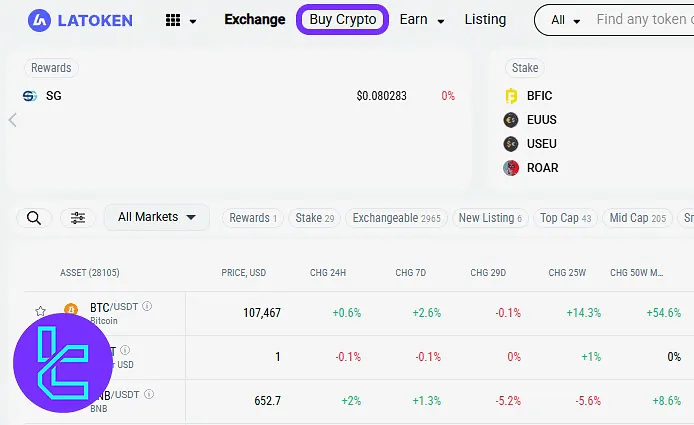Screen dimensions: 694x425
Task: Click BTC 25W change +14.3%
Action: click(584, 313)
